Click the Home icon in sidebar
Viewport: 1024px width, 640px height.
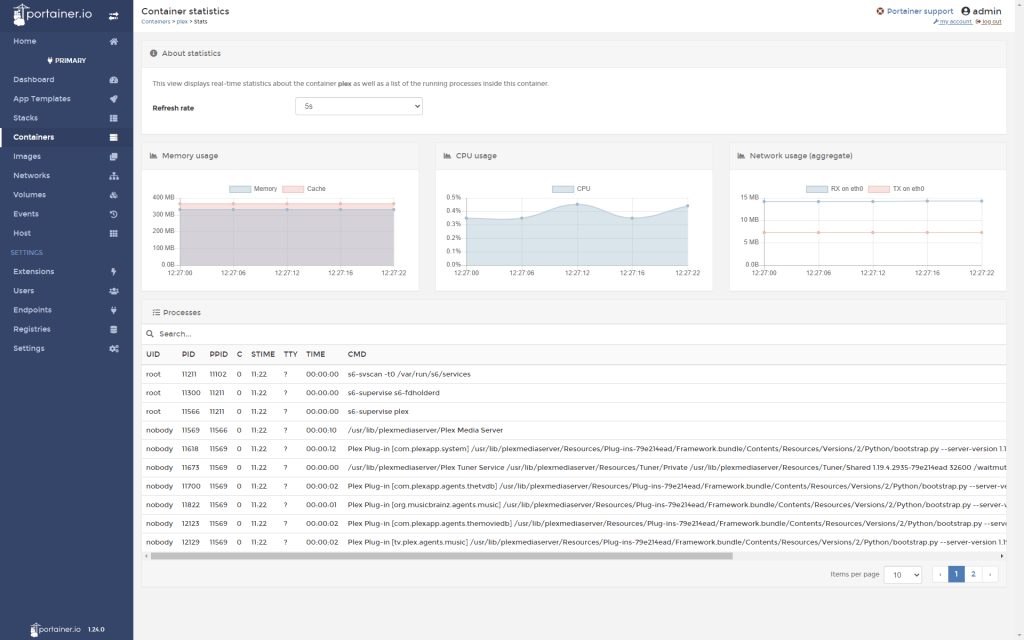(114, 42)
